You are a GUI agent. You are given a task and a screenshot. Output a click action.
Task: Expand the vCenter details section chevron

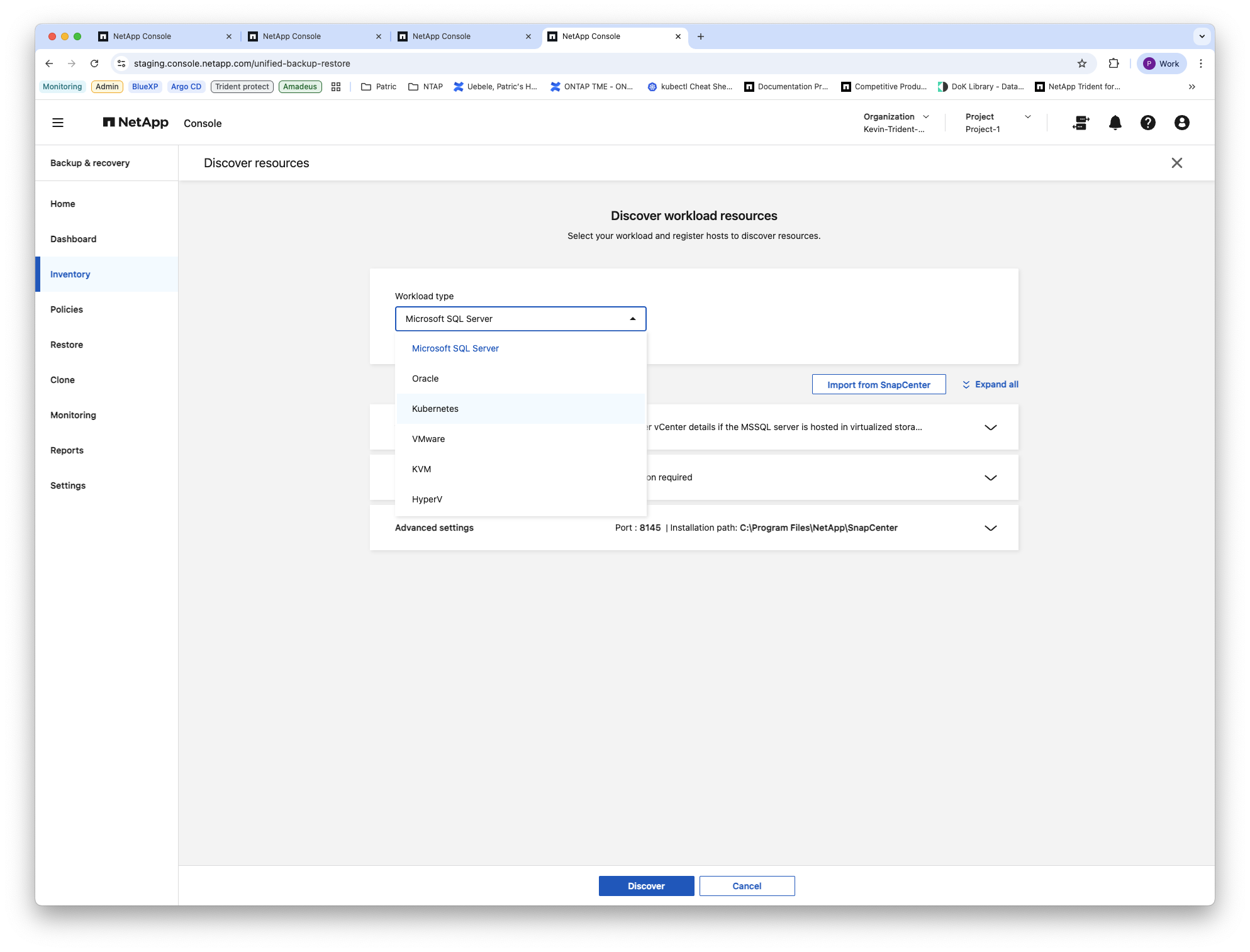[990, 428]
